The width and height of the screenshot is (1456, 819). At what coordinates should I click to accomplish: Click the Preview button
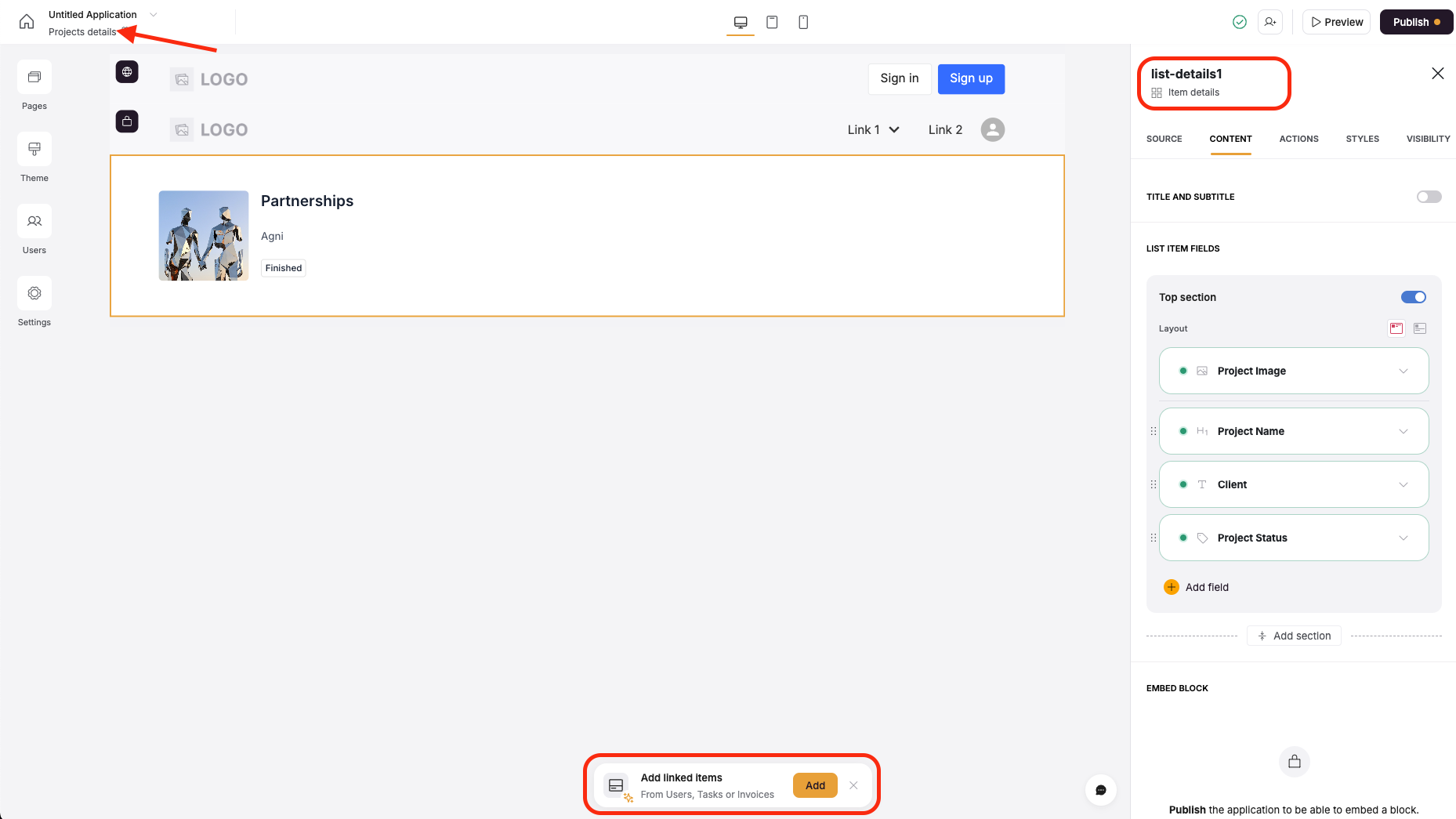click(1337, 22)
